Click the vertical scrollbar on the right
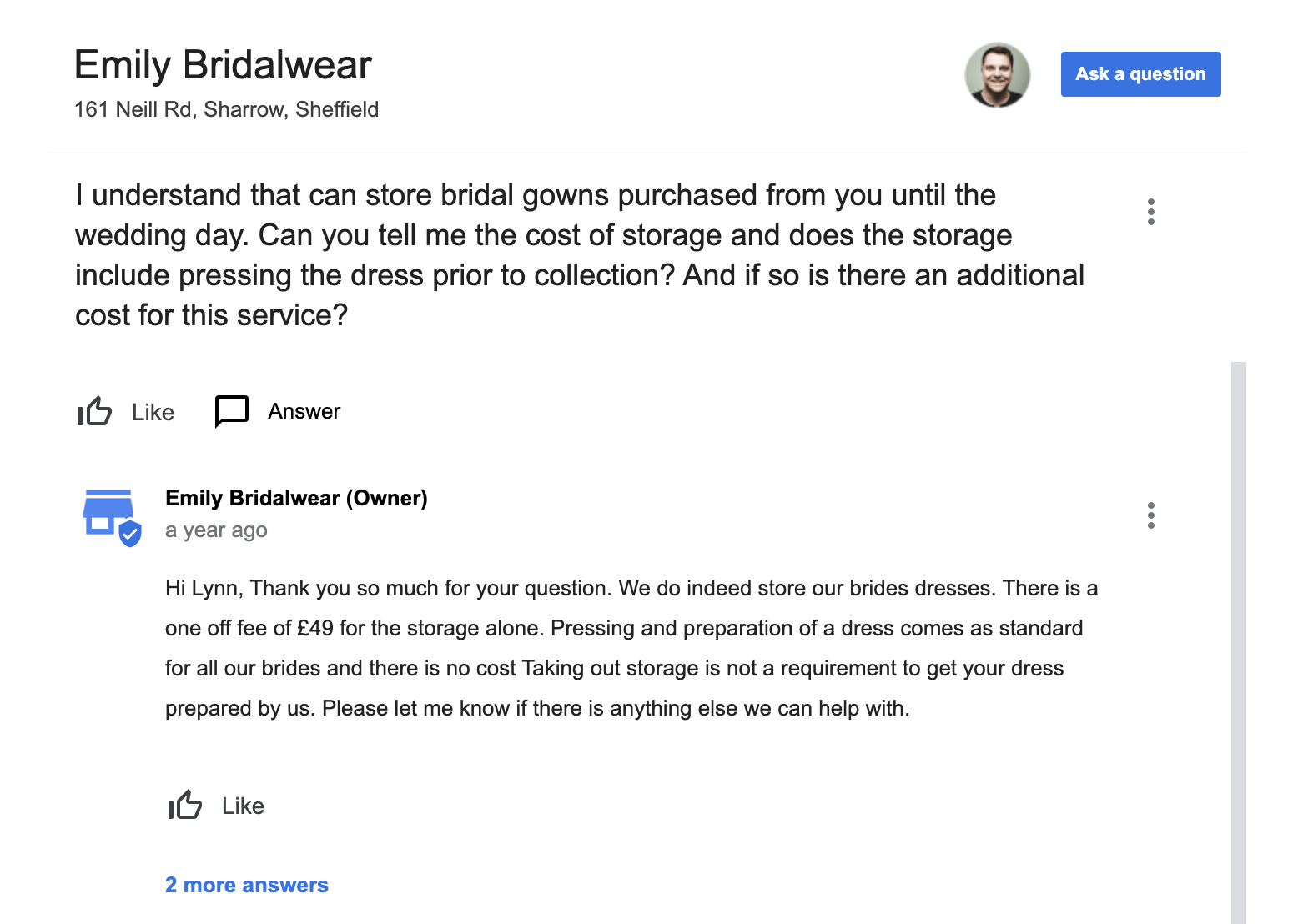Viewport: 1293px width, 924px height. pos(1238,642)
